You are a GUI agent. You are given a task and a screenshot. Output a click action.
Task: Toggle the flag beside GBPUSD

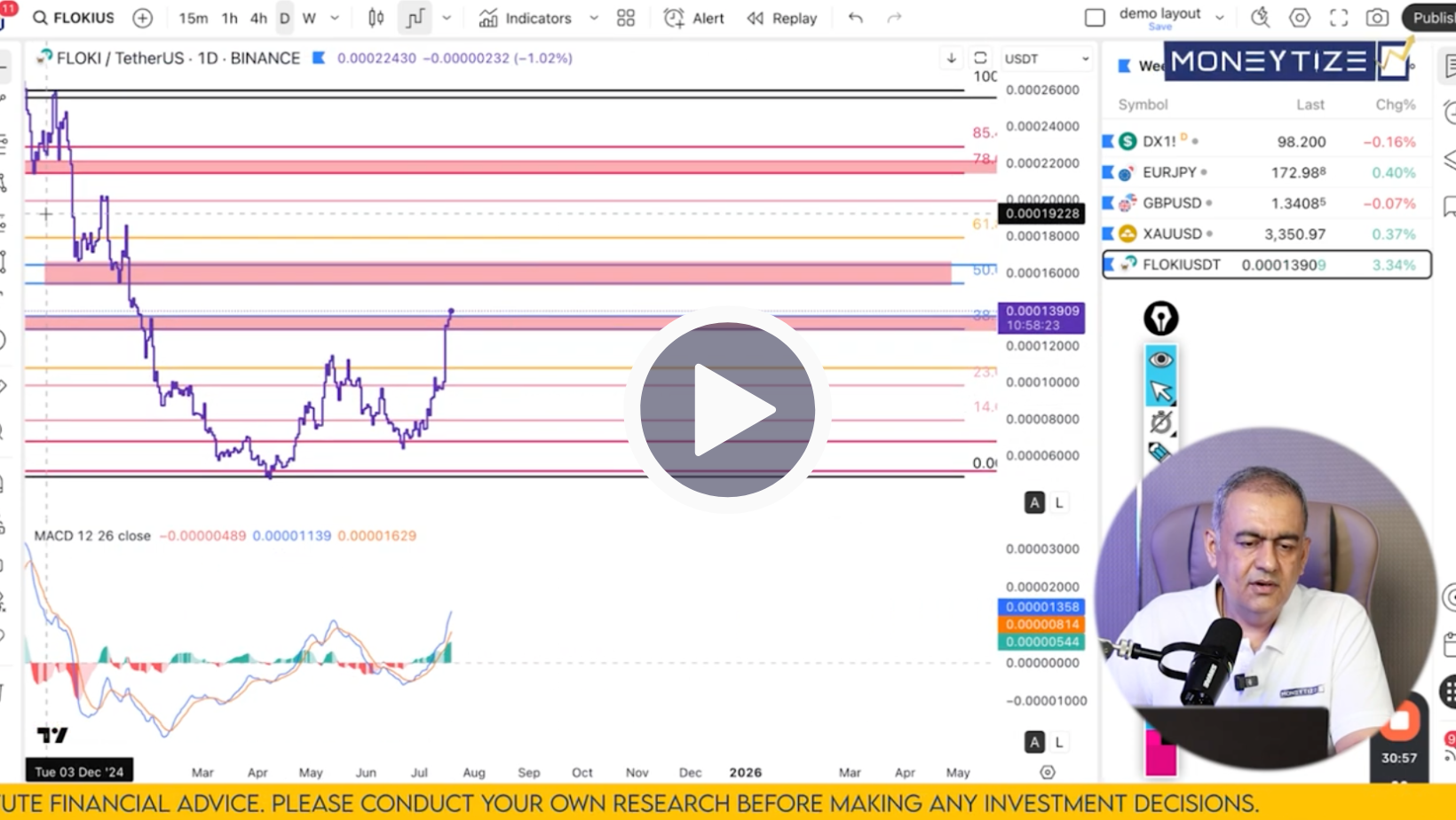point(1108,203)
